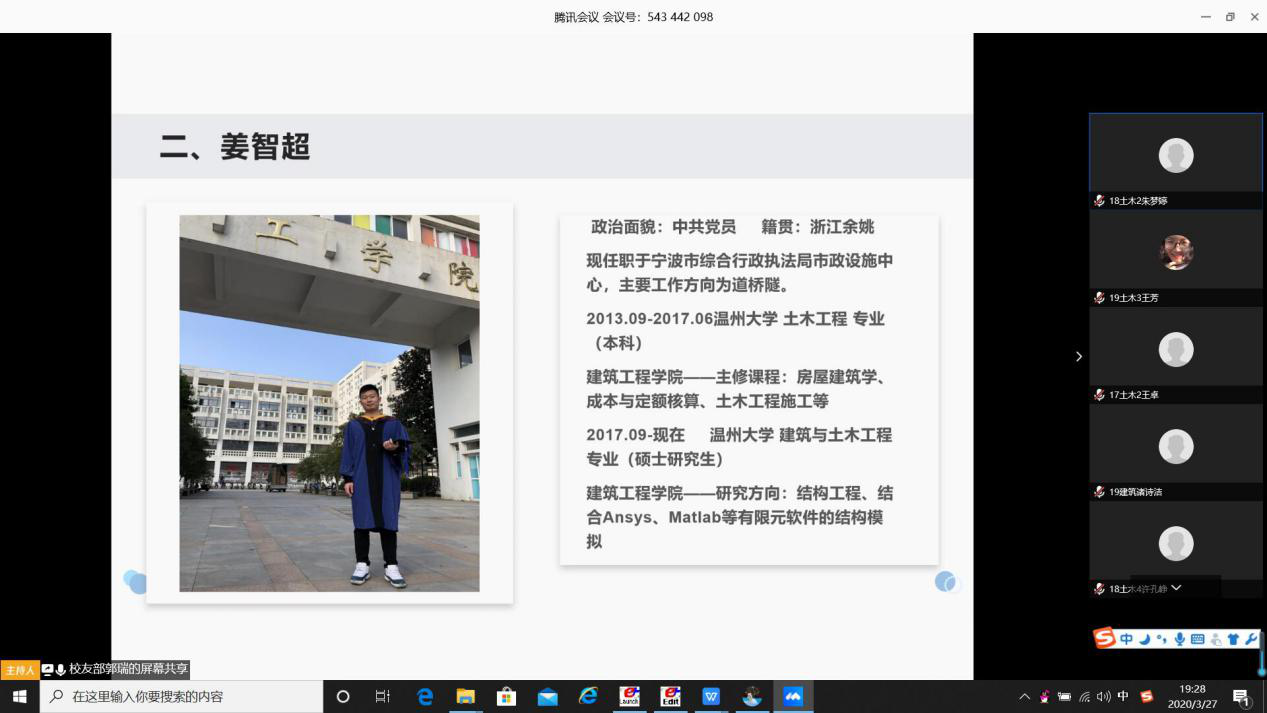Click the Windows taskbar search box

click(x=182, y=696)
